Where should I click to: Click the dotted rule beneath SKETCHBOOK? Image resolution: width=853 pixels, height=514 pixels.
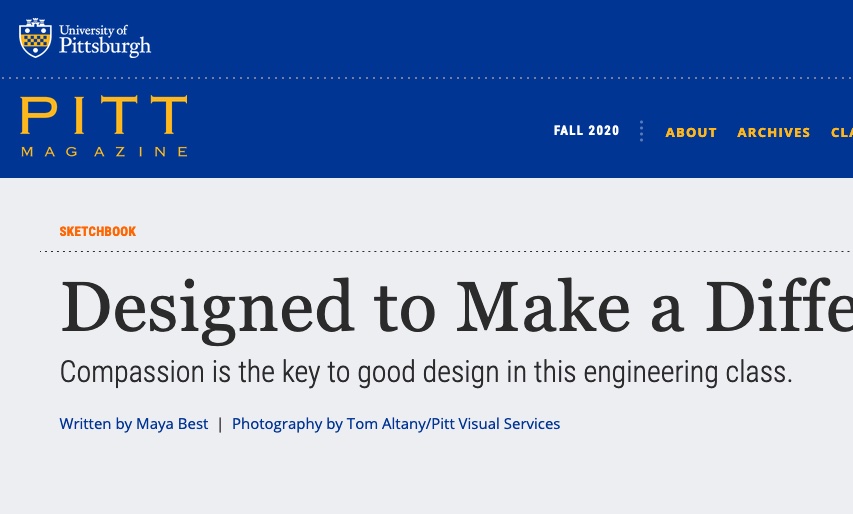[x=446, y=251]
